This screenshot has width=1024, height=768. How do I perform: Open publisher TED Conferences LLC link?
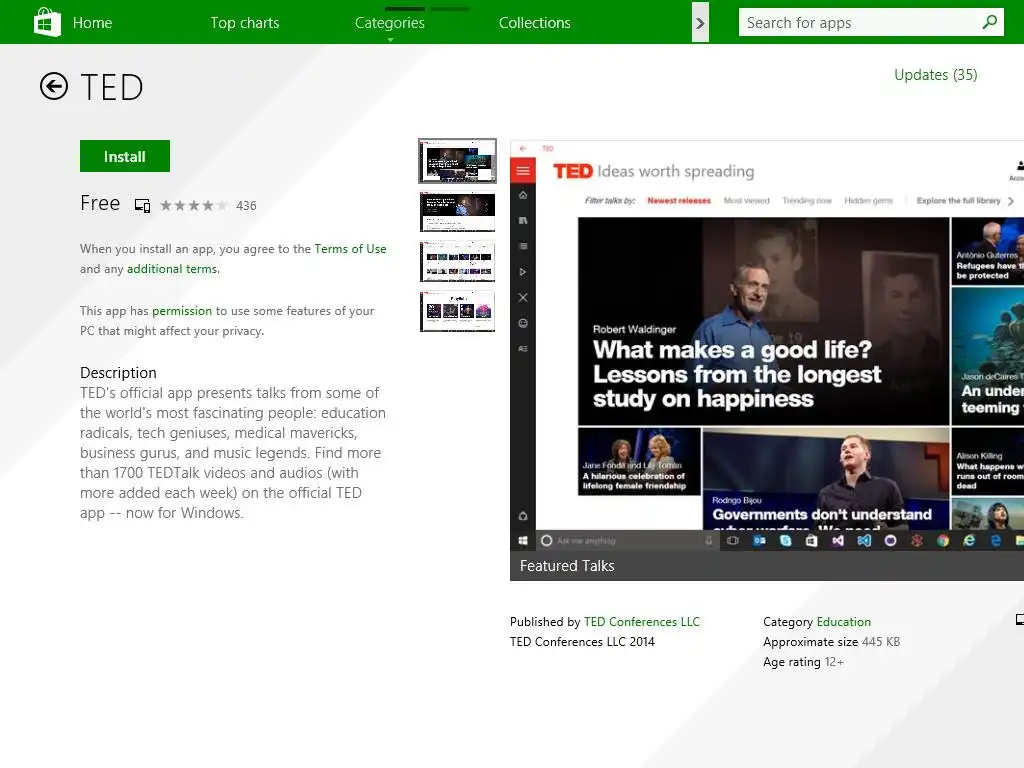[x=641, y=622]
